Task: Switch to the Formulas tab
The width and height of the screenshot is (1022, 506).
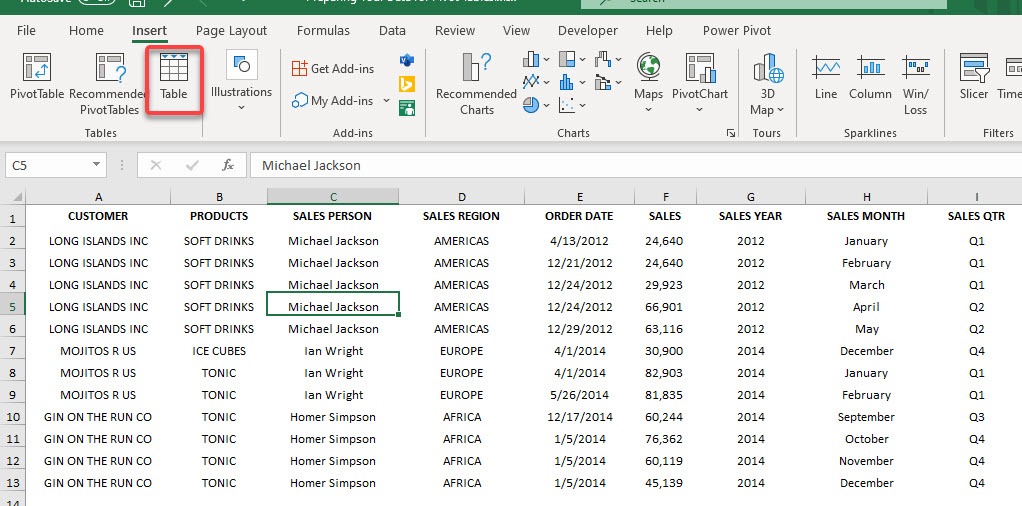Action: click(x=323, y=31)
